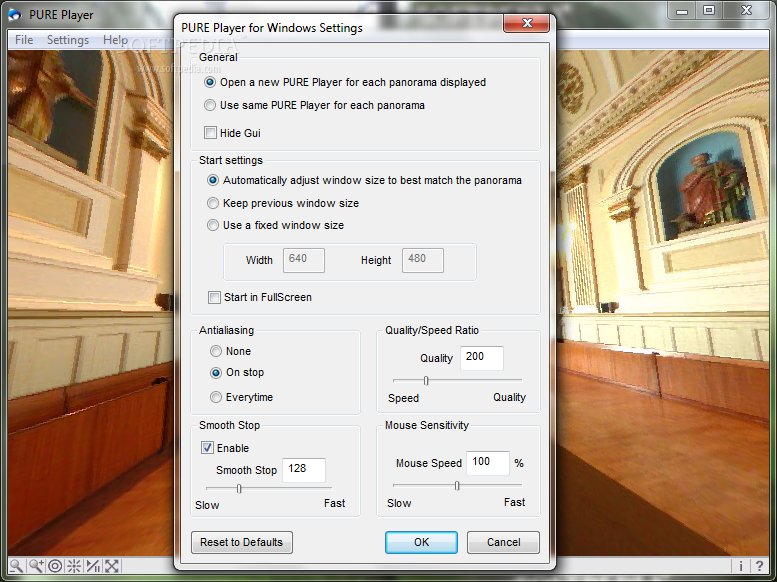Select 'Use same PURE Player for each panorama'

pos(210,105)
